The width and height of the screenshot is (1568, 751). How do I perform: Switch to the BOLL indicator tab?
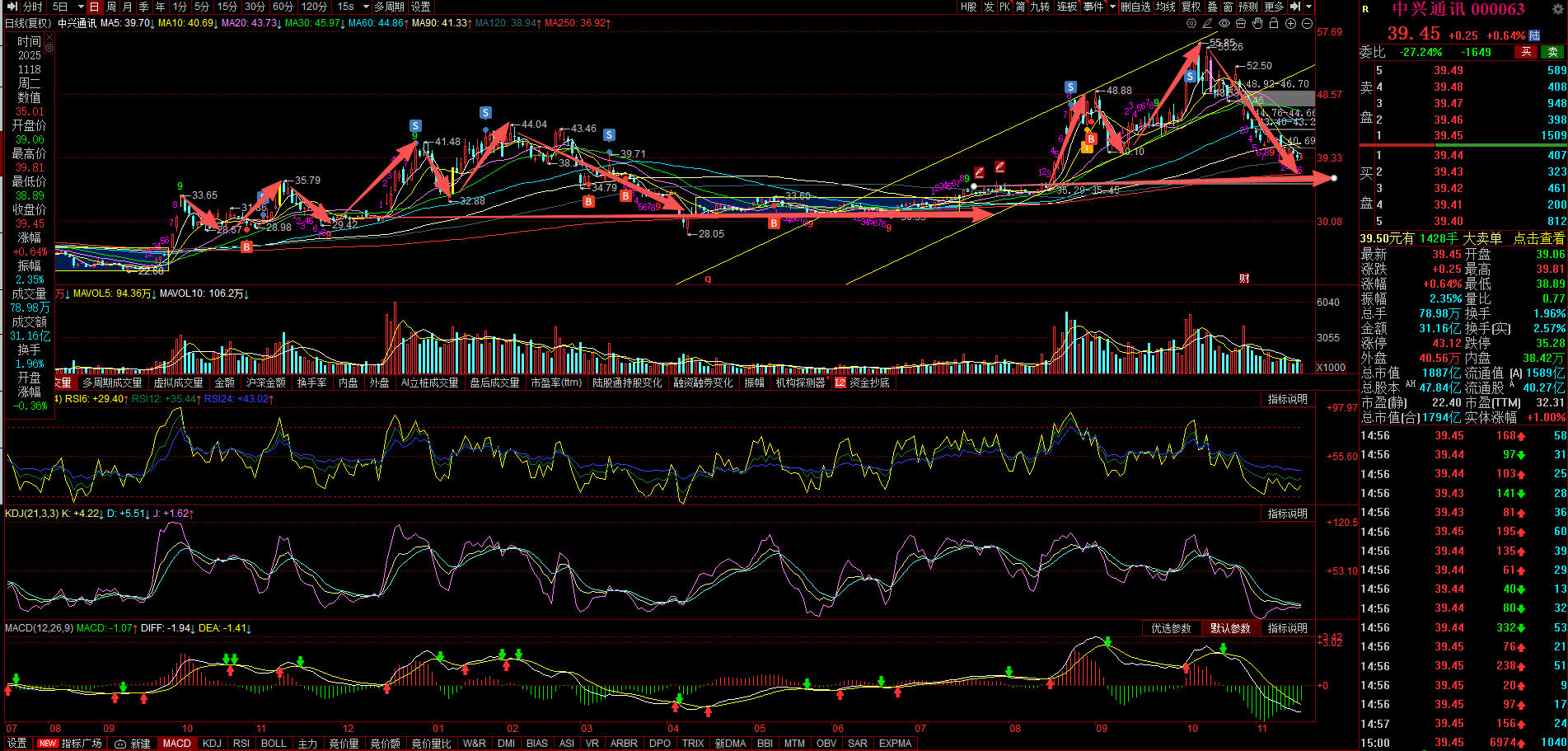click(x=274, y=744)
